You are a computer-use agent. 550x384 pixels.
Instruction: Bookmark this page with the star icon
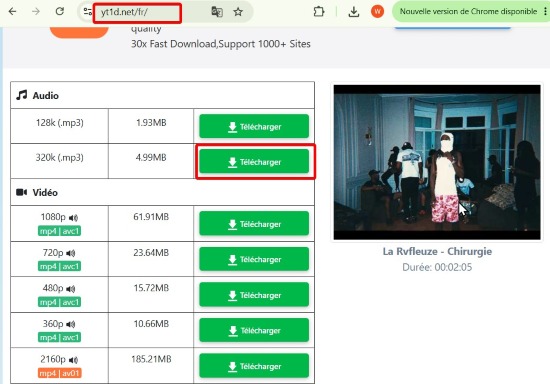coord(238,12)
